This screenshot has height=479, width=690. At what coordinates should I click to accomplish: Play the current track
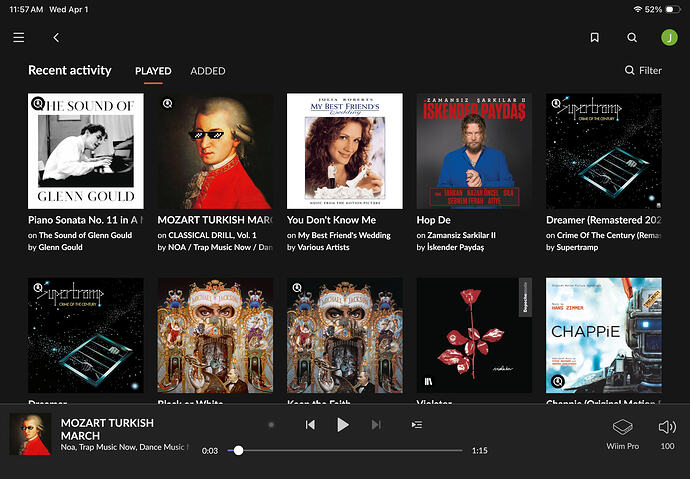click(x=343, y=424)
